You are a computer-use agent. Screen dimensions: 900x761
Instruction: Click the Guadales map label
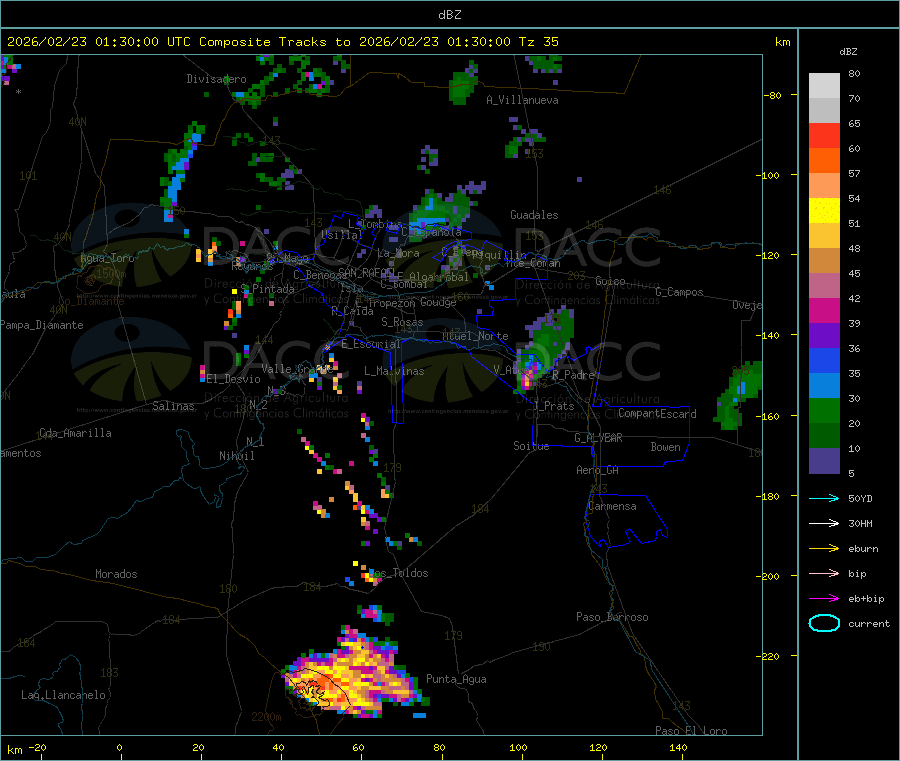point(534,215)
